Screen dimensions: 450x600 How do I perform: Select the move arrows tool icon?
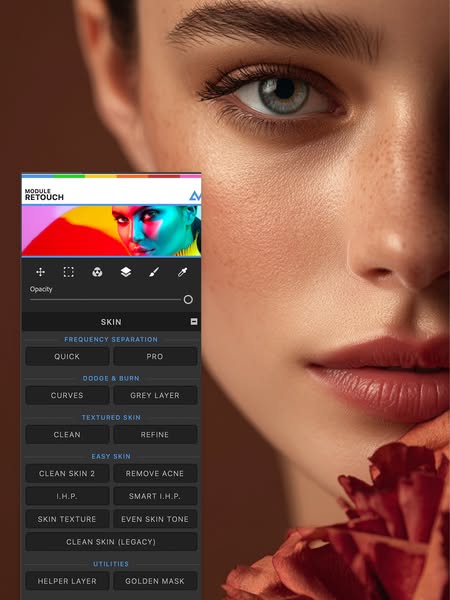40,272
